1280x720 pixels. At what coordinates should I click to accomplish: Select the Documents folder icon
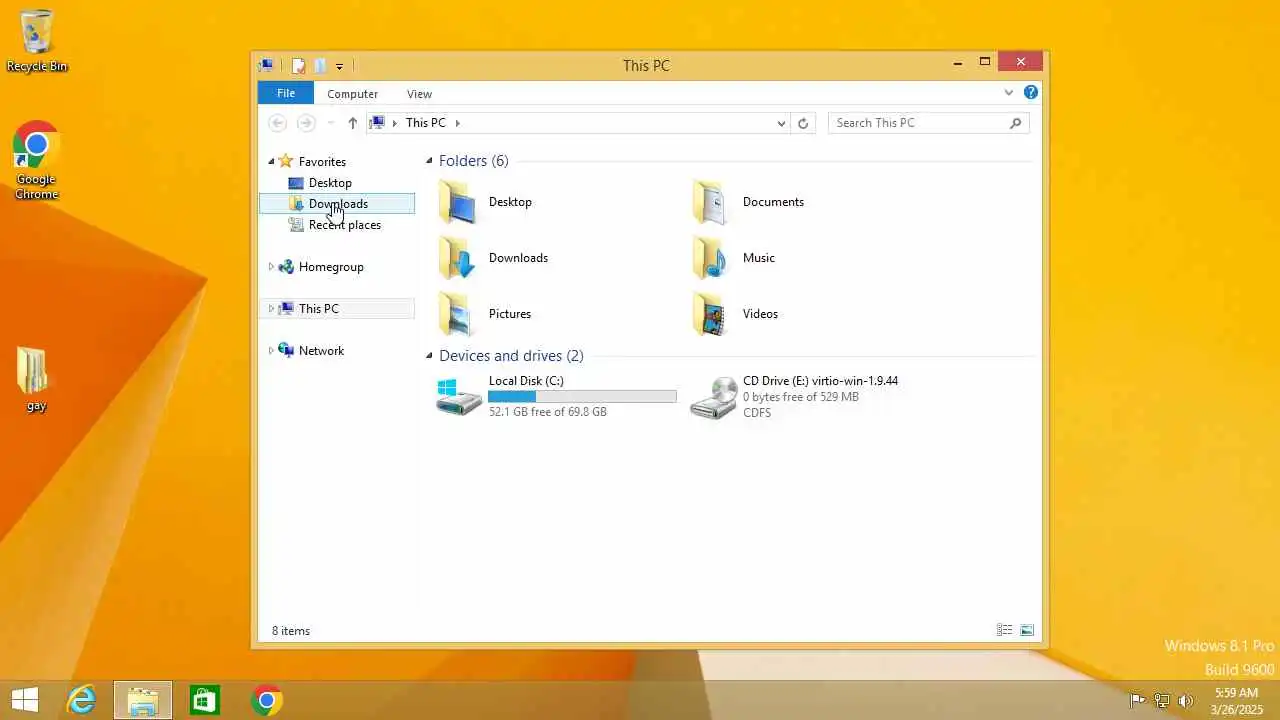pyautogui.click(x=711, y=202)
